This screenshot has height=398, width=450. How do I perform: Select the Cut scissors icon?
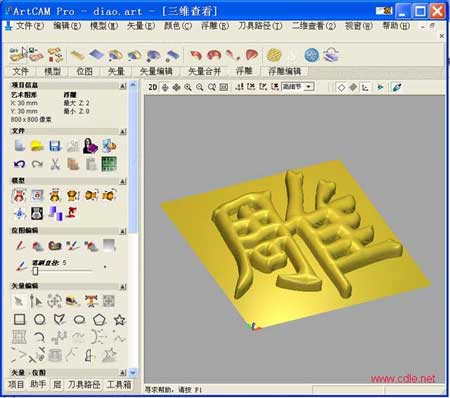click(x=55, y=164)
